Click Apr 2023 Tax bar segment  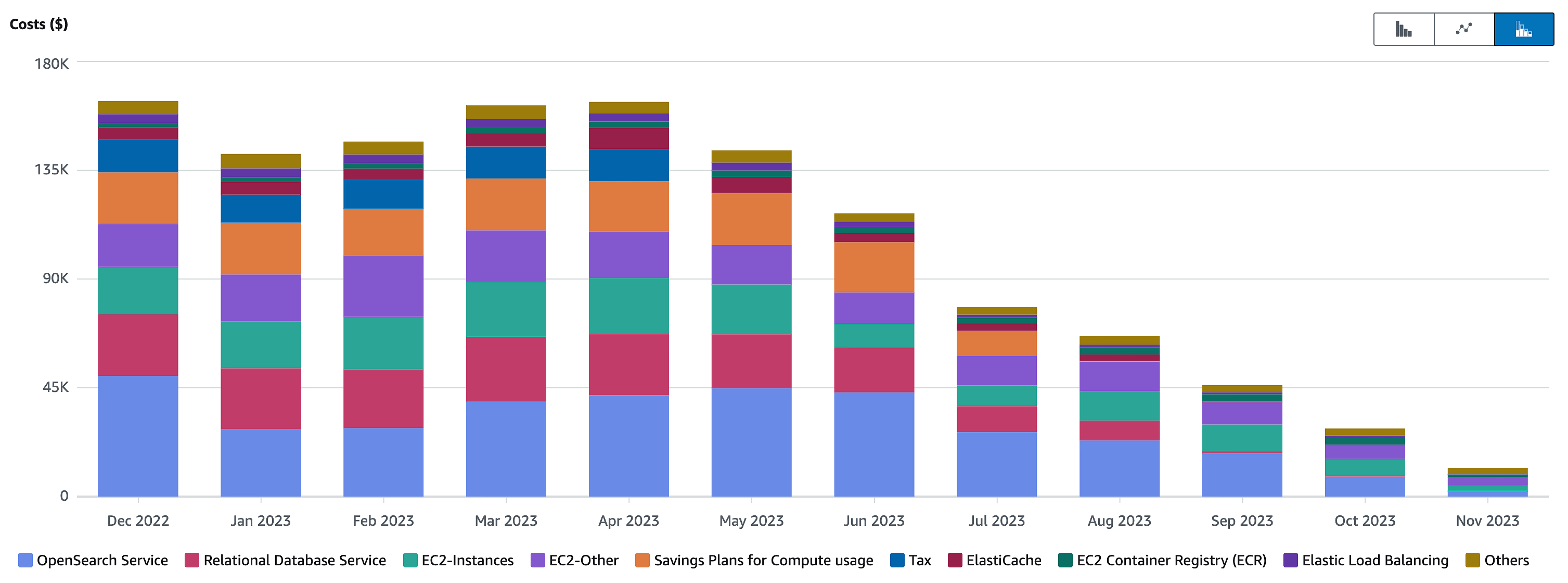629,165
